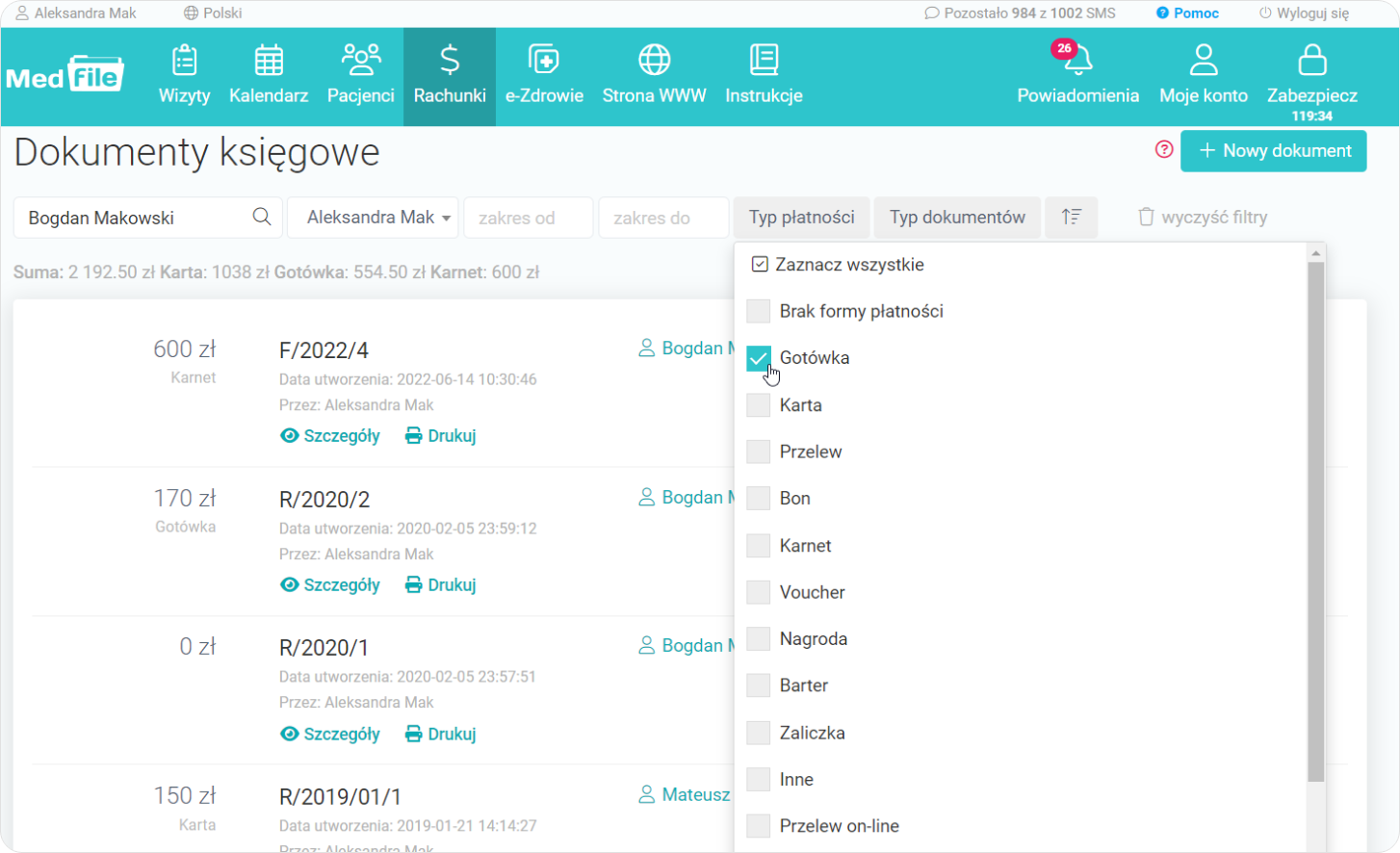This screenshot has width=1400, height=853.
Task: Click the Nowy dokument button
Action: click(x=1274, y=151)
